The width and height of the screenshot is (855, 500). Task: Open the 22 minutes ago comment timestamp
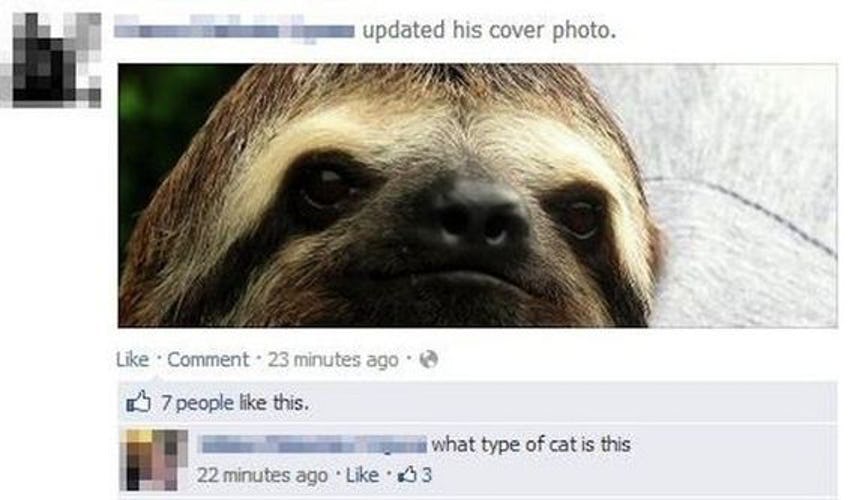pos(262,475)
